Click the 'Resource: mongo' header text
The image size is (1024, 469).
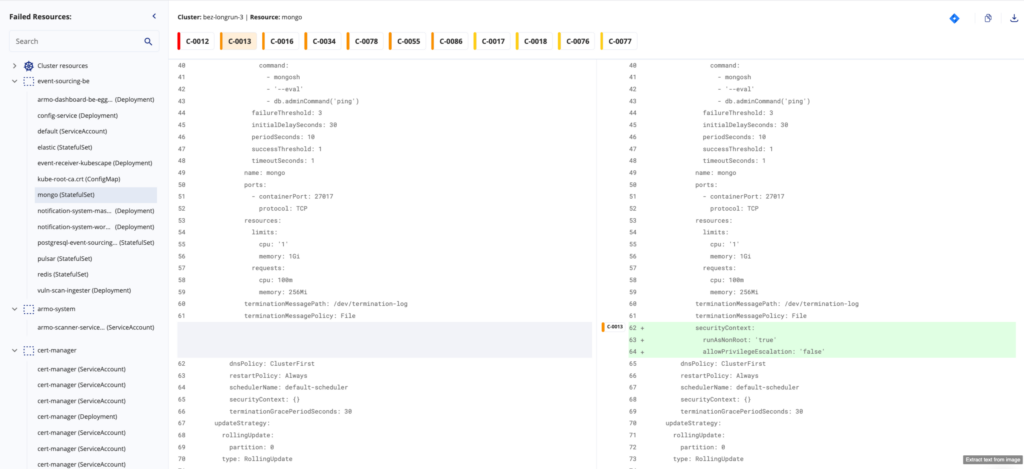(x=276, y=17)
